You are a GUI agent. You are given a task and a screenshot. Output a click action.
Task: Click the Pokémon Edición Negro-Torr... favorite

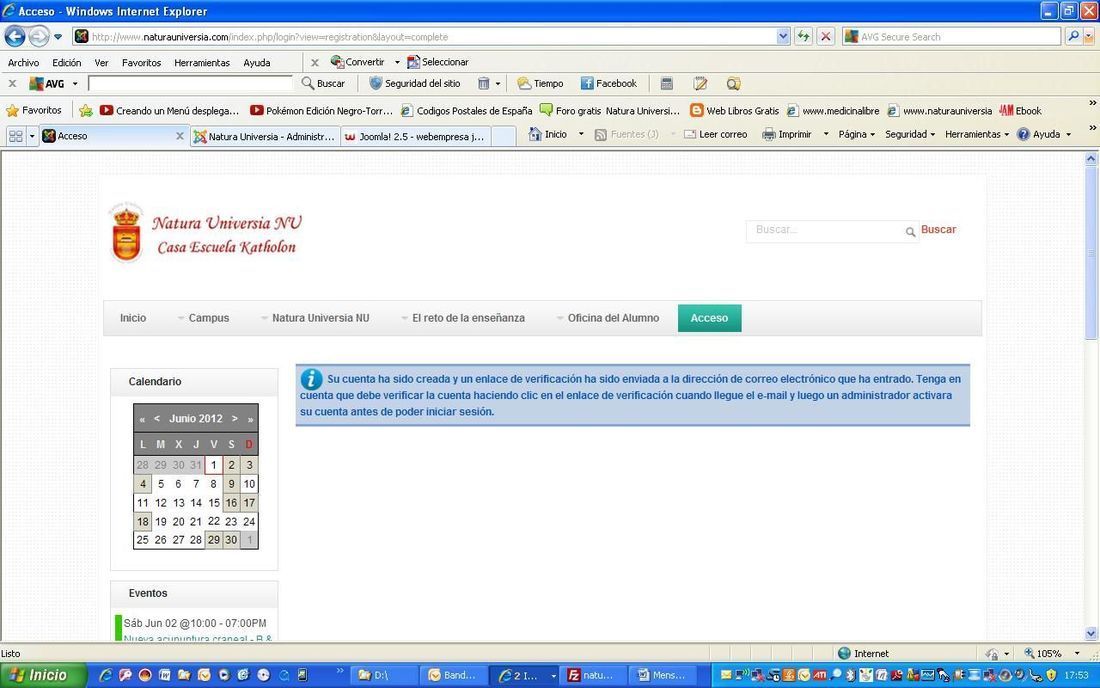point(321,111)
